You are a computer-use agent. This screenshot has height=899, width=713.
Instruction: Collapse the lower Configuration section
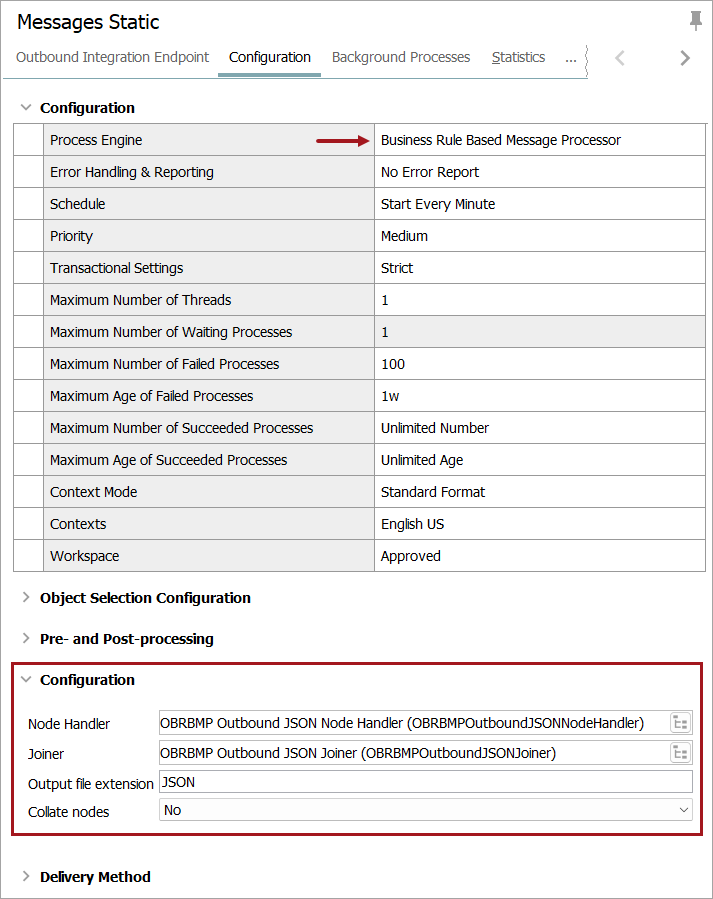[x=26, y=680]
